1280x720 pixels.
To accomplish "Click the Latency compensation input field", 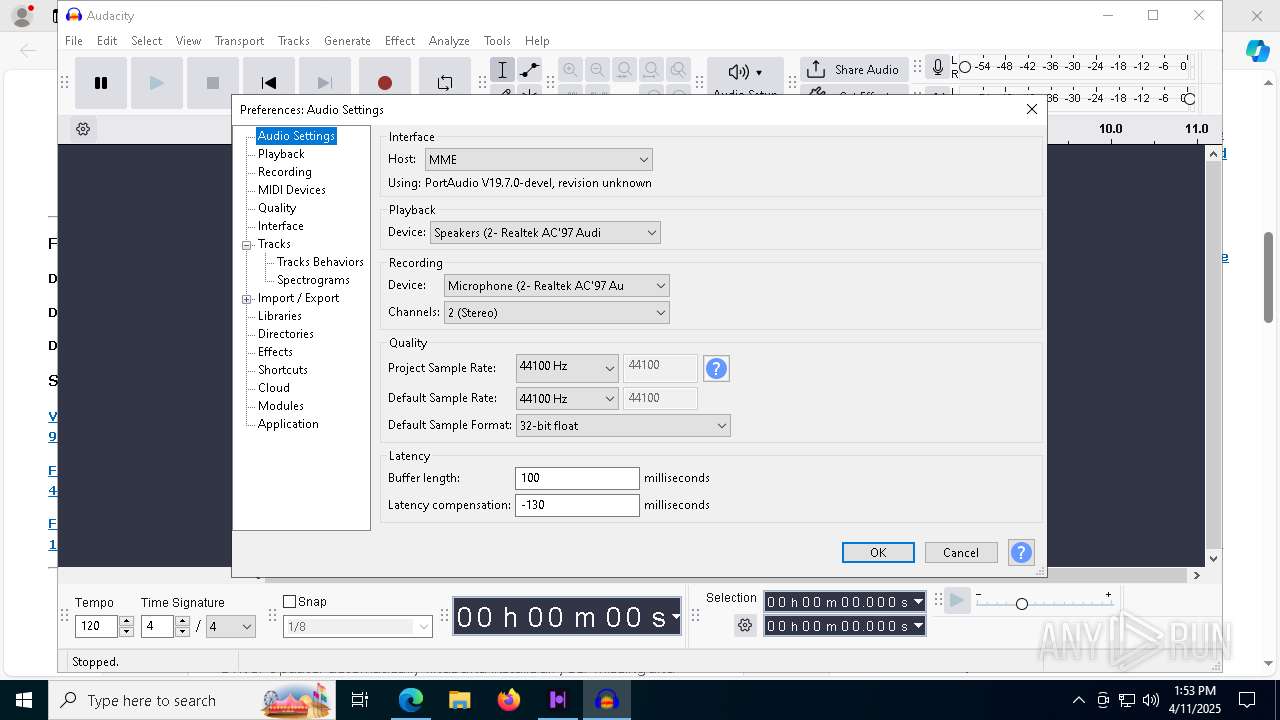I will [x=577, y=505].
